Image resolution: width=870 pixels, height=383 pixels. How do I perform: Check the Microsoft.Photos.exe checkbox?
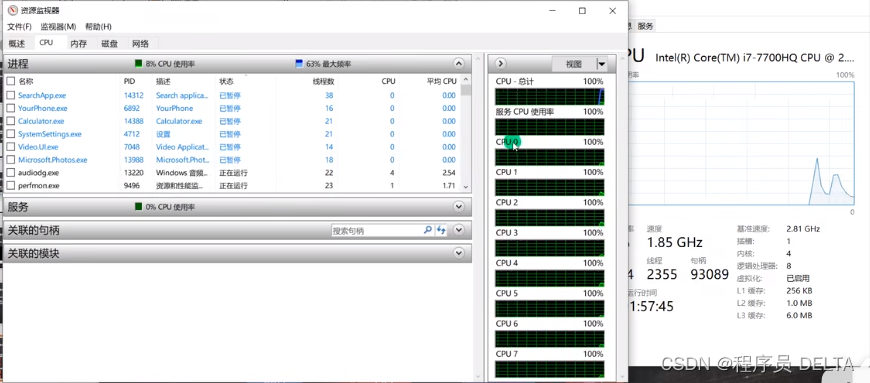click(x=11, y=160)
